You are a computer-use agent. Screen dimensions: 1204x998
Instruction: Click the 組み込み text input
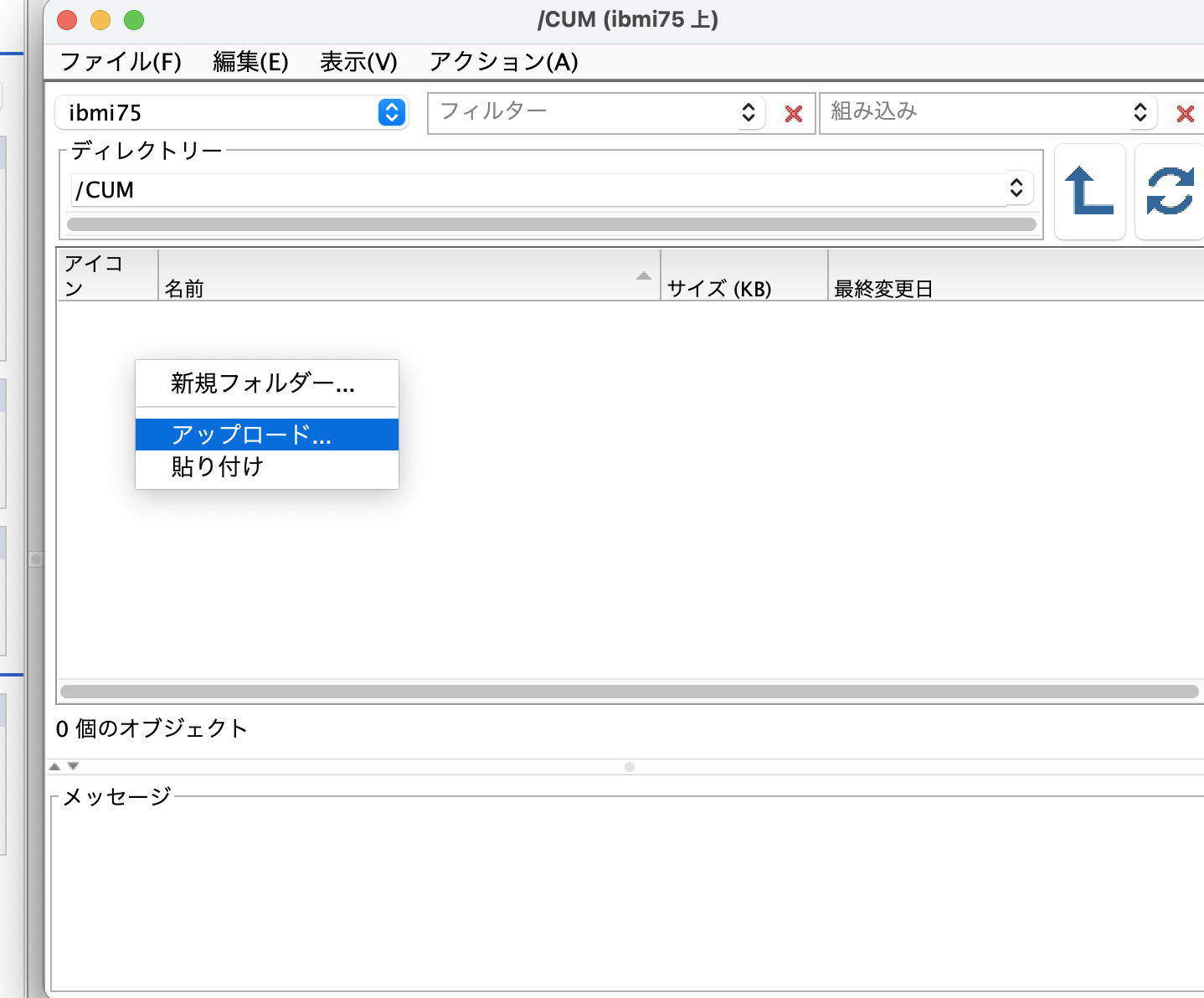[975, 112]
